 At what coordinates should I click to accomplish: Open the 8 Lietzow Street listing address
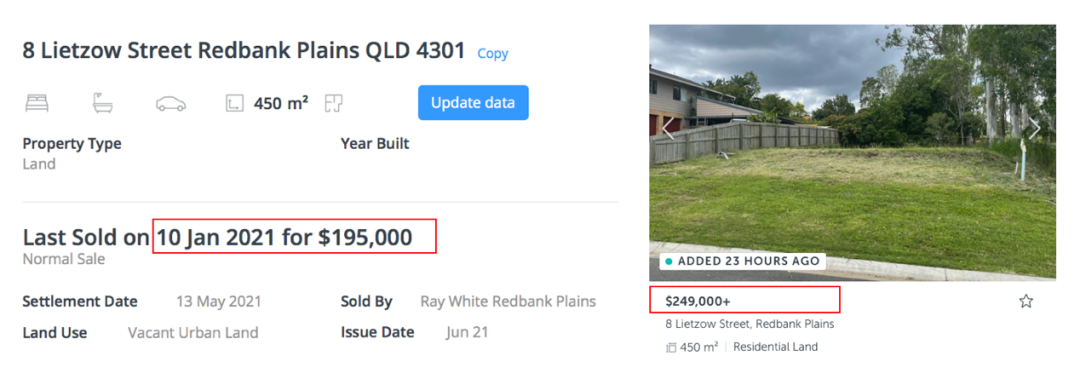(x=750, y=324)
